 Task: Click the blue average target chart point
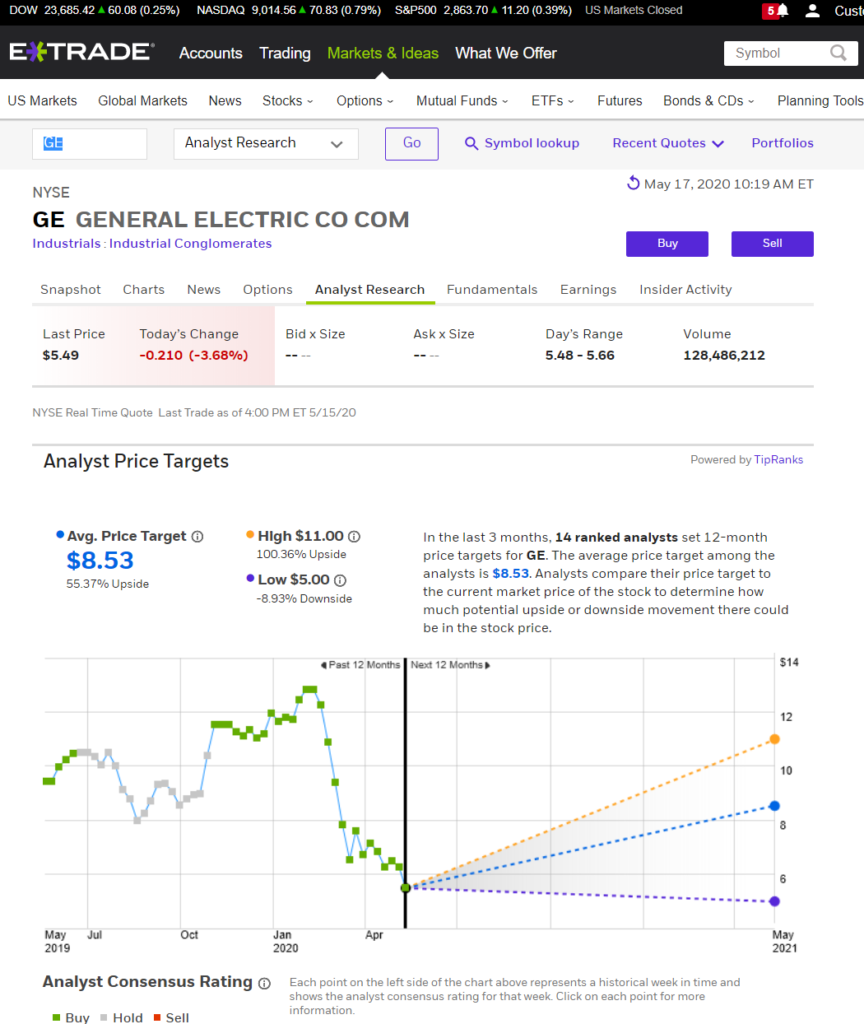[775, 806]
